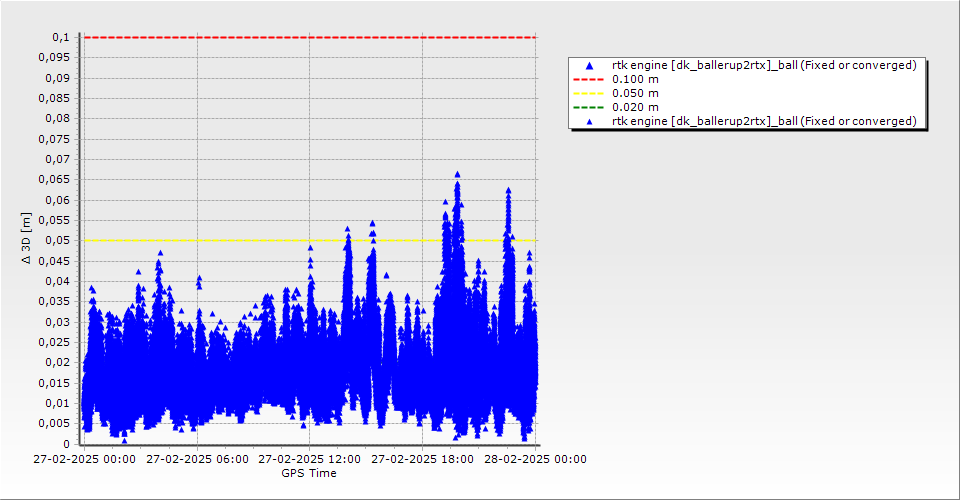
Task: Click the "28-02-2025 00:00" x-axis label
Action: point(535,459)
